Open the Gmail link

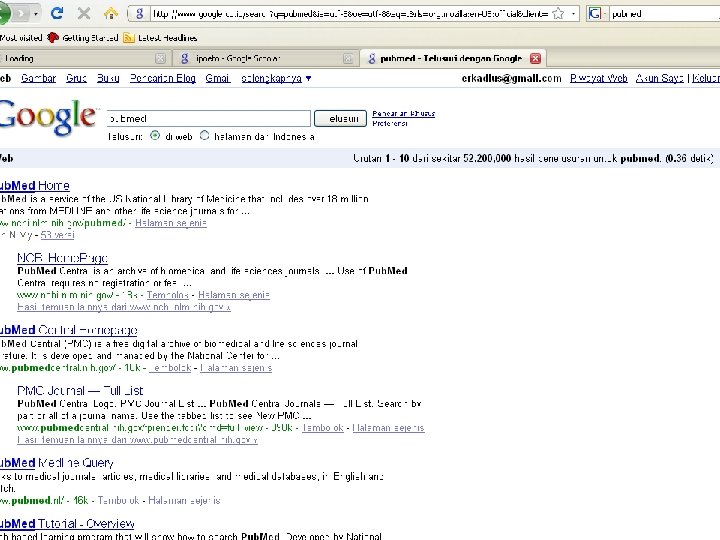218,79
